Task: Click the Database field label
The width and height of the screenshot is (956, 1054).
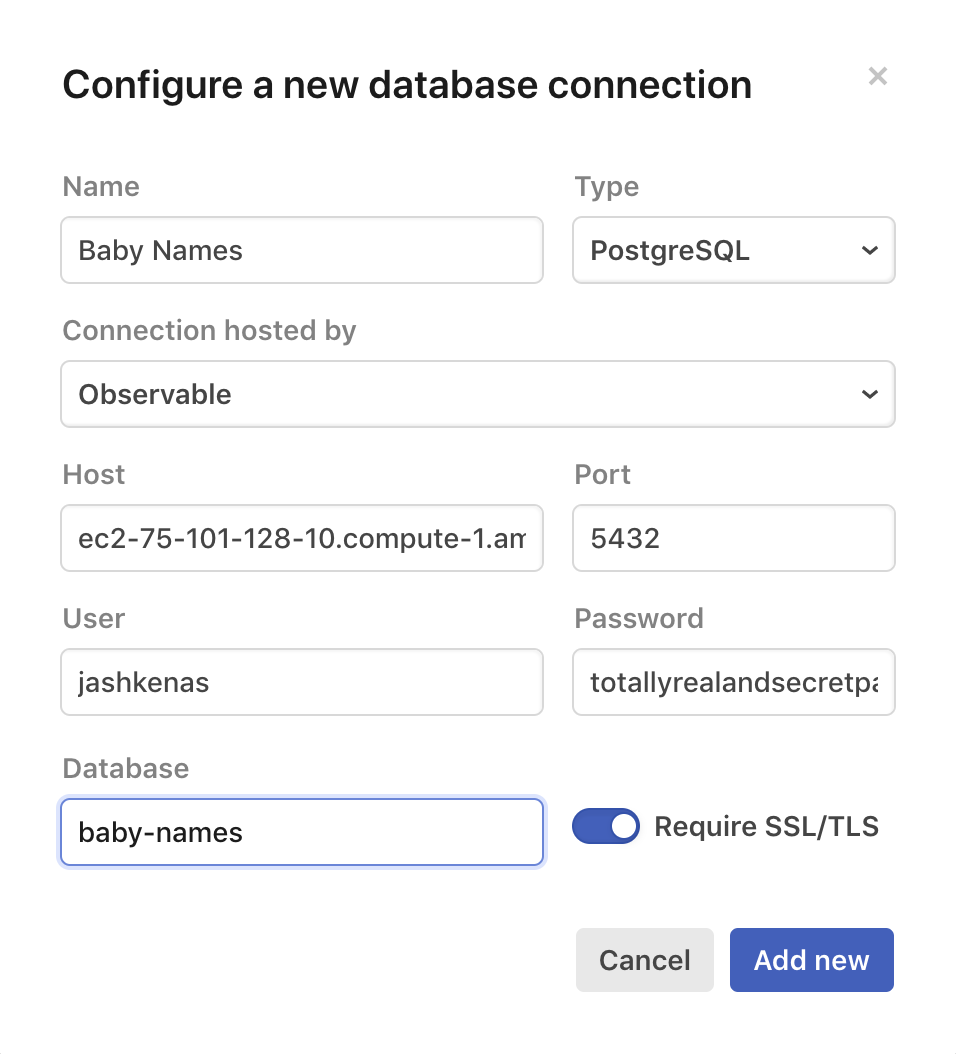Action: (125, 768)
